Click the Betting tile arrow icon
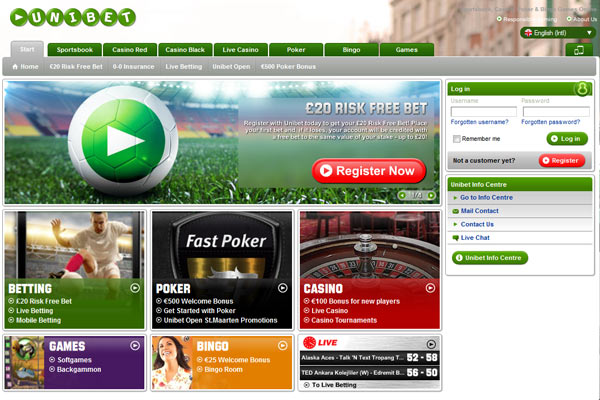Image resolution: width=600 pixels, height=400 pixels. pyautogui.click(x=135, y=288)
